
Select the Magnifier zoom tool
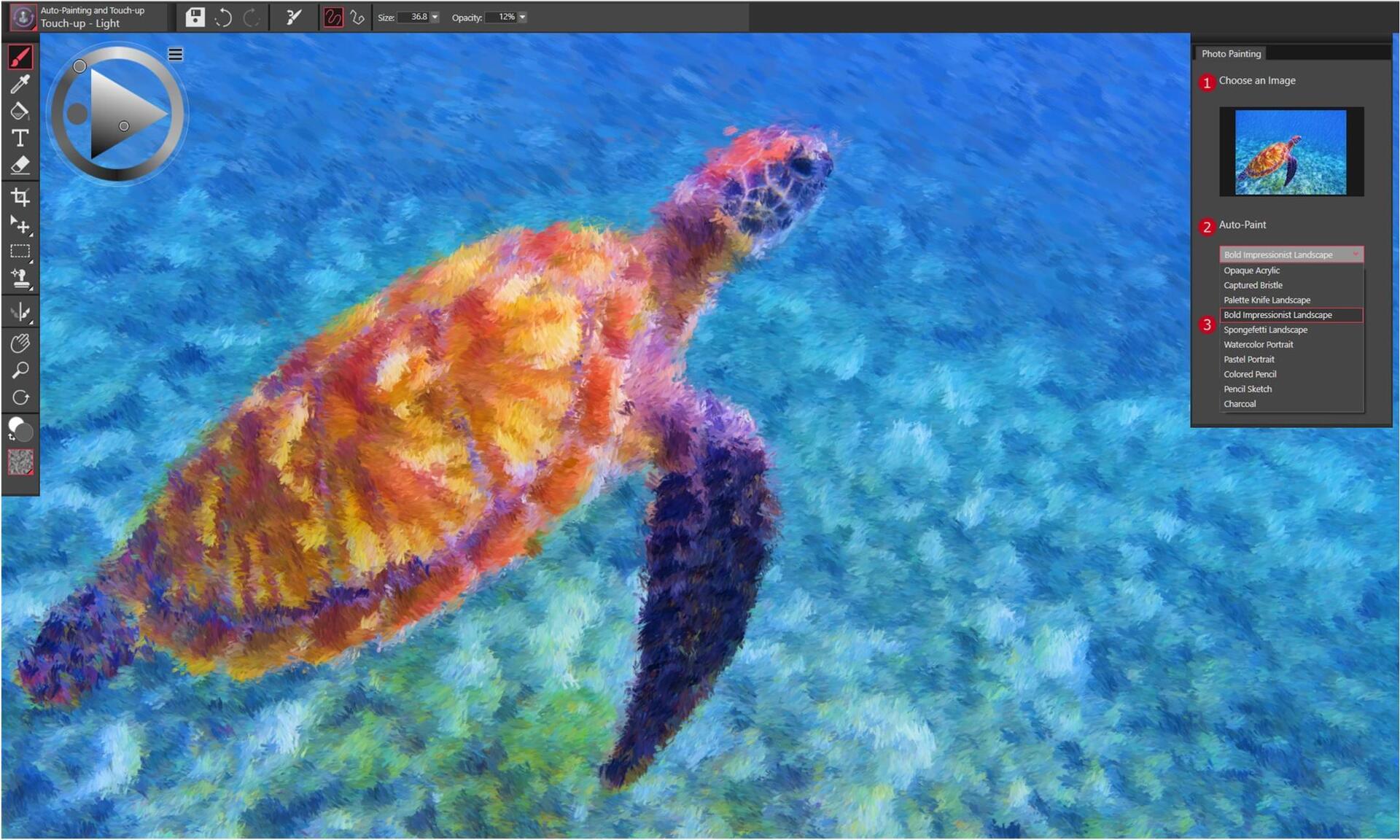20,370
